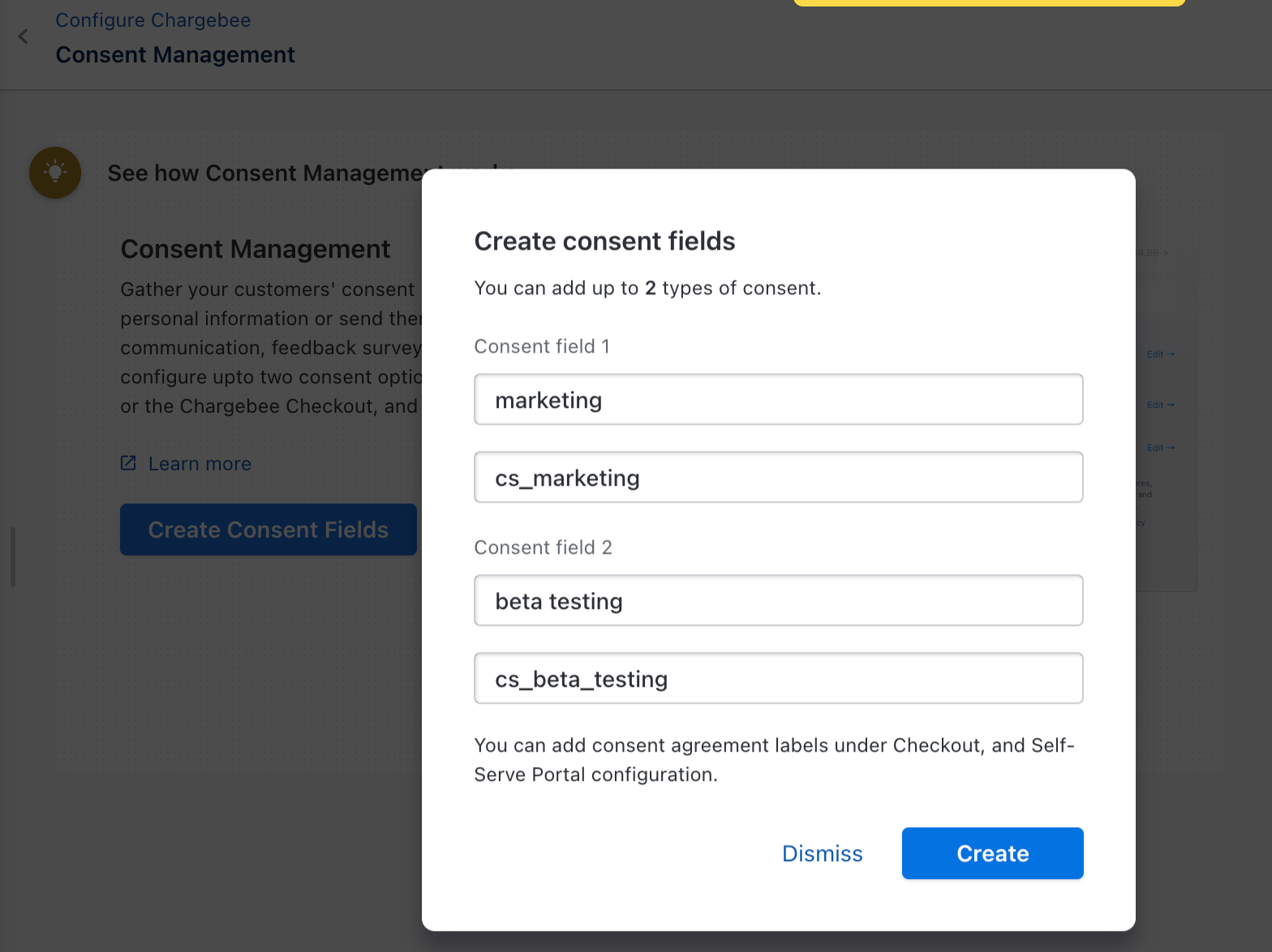Click the Consent Management page title
1272x952 pixels.
(175, 54)
